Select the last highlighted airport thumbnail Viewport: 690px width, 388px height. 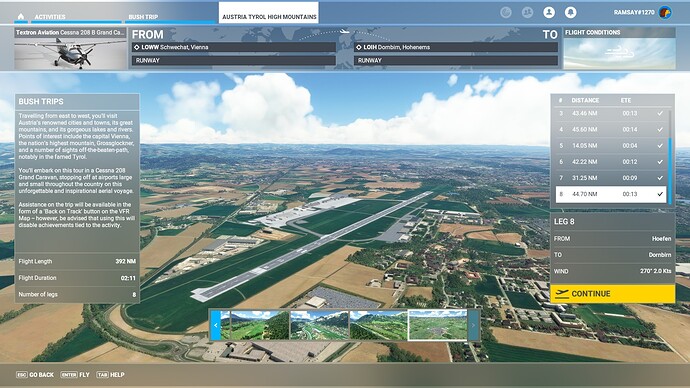point(438,325)
